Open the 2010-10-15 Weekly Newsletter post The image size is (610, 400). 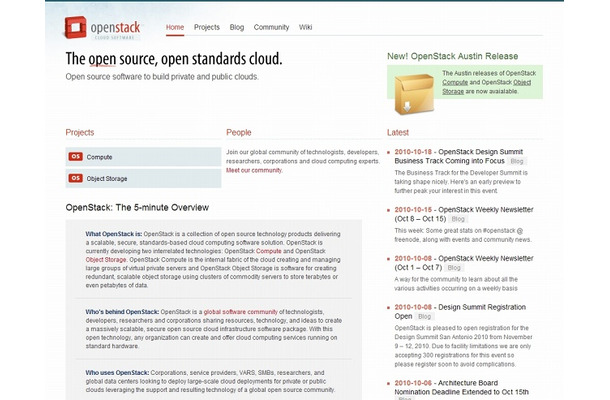point(464,214)
